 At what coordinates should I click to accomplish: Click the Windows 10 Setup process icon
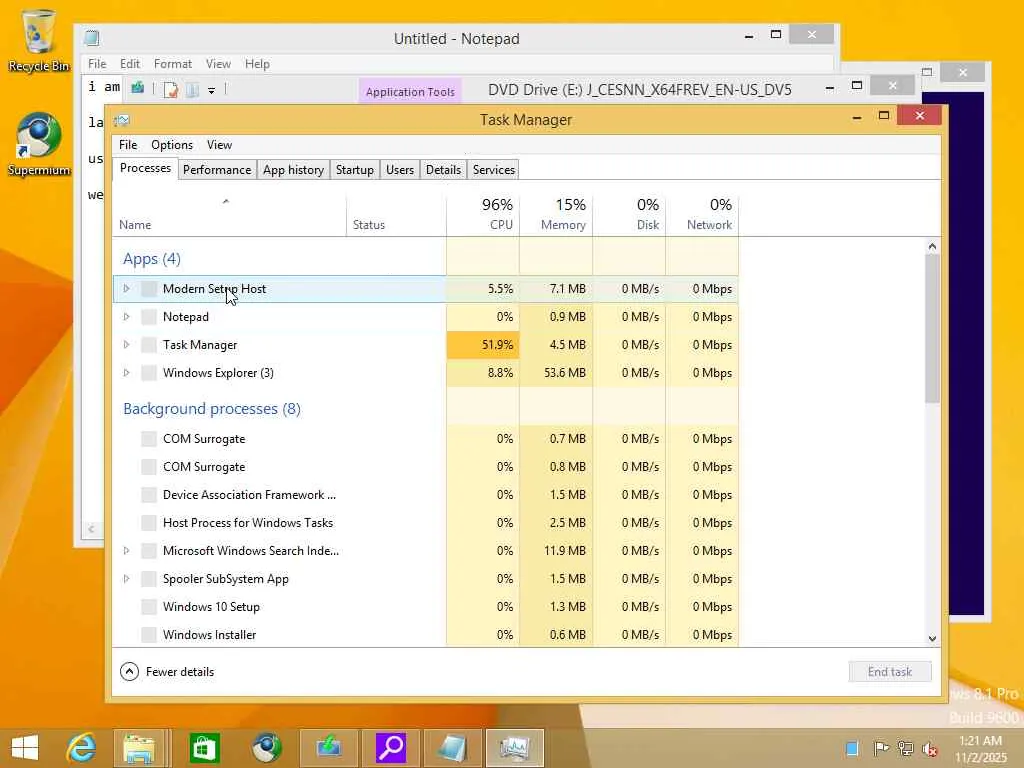149,607
